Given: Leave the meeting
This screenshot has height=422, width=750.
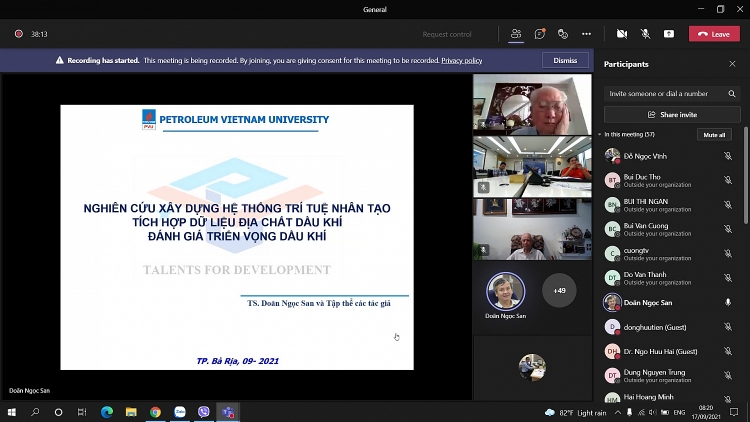Looking at the screenshot, I should point(714,34).
